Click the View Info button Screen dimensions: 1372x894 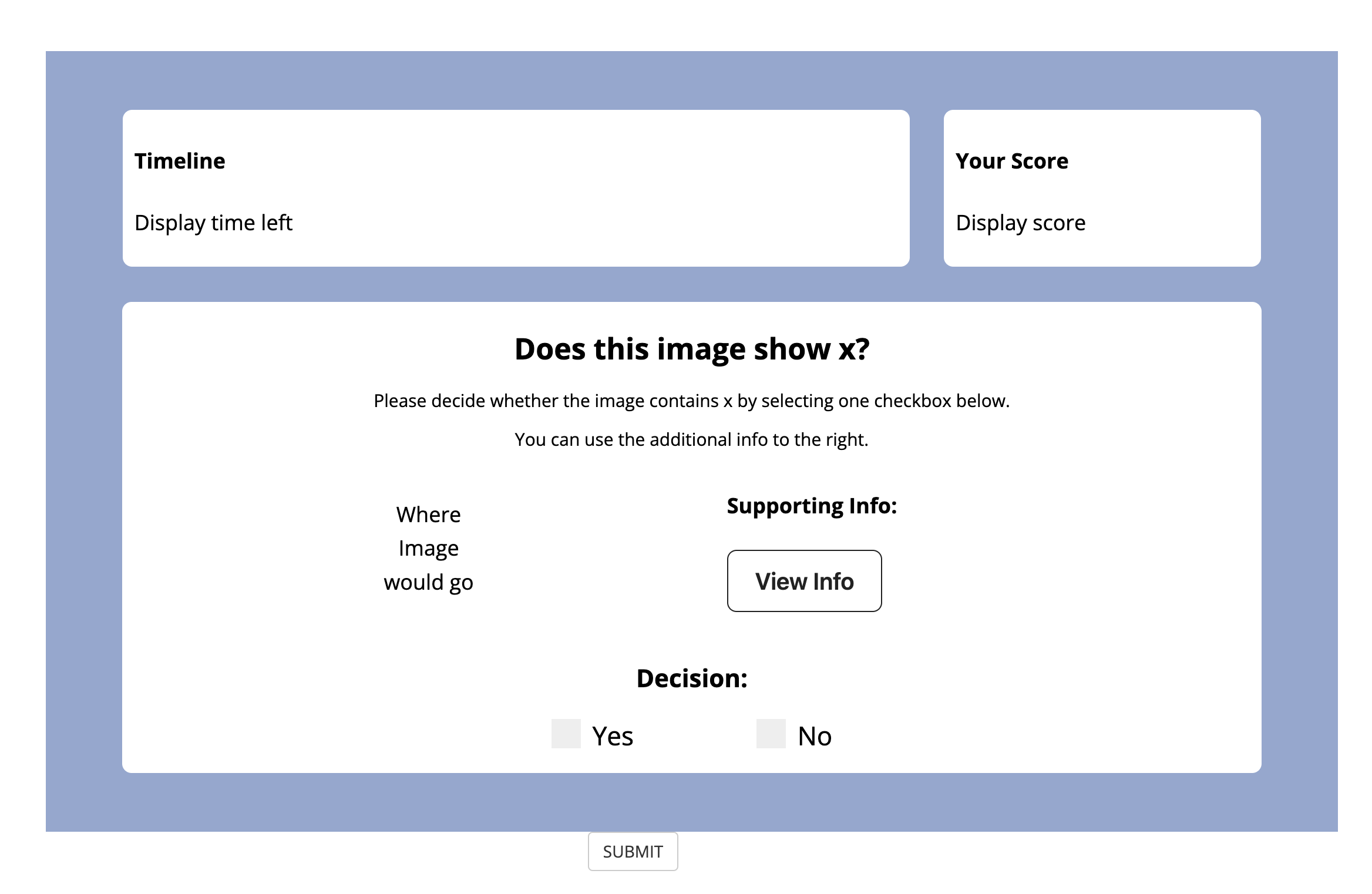[x=804, y=581]
